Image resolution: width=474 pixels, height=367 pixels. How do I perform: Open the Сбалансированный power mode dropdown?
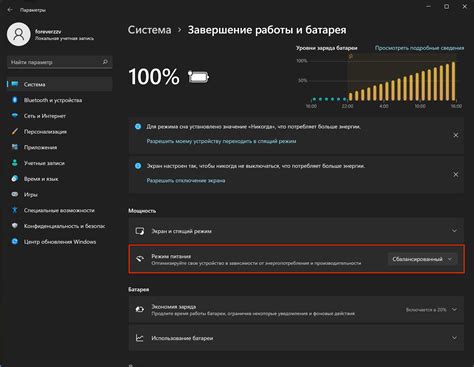point(422,259)
